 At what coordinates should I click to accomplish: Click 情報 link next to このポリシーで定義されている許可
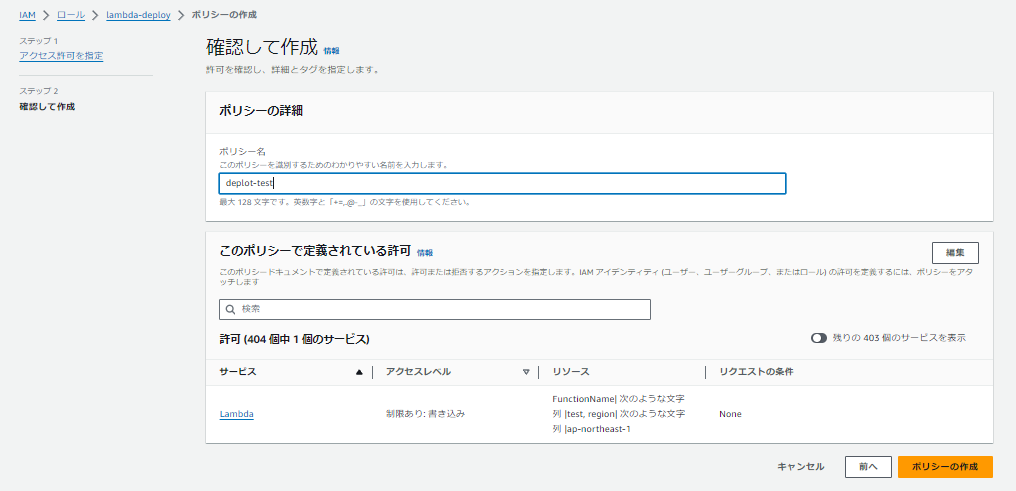(424, 253)
